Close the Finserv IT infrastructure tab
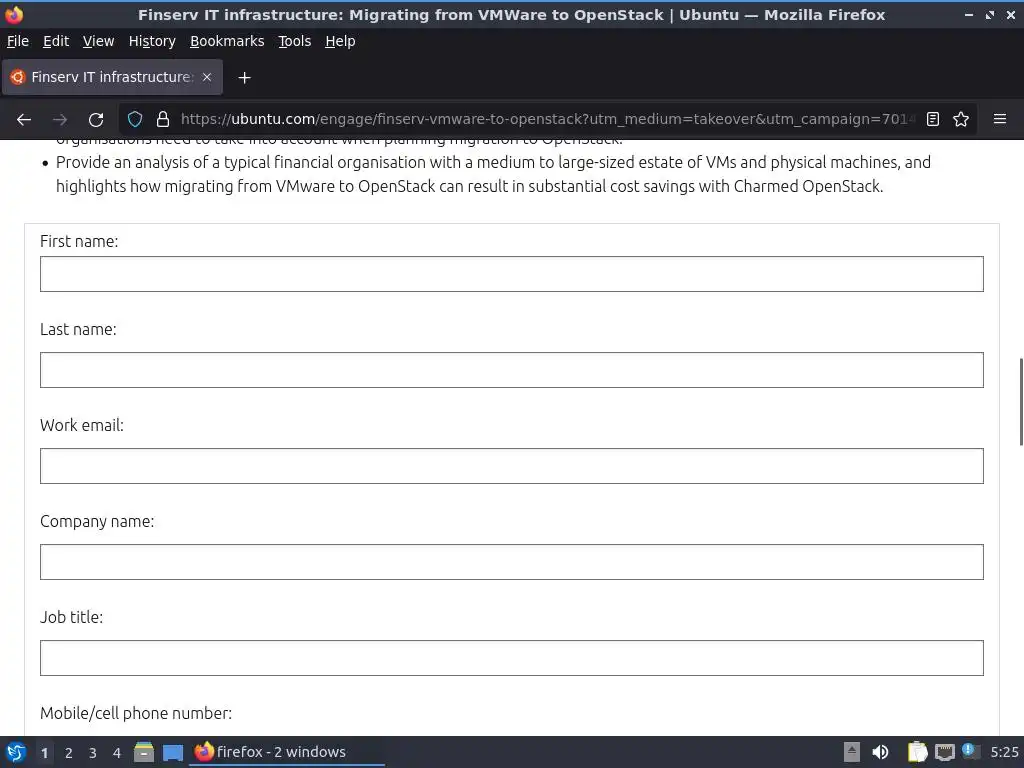Image resolution: width=1024 pixels, height=768 pixels. [x=207, y=77]
